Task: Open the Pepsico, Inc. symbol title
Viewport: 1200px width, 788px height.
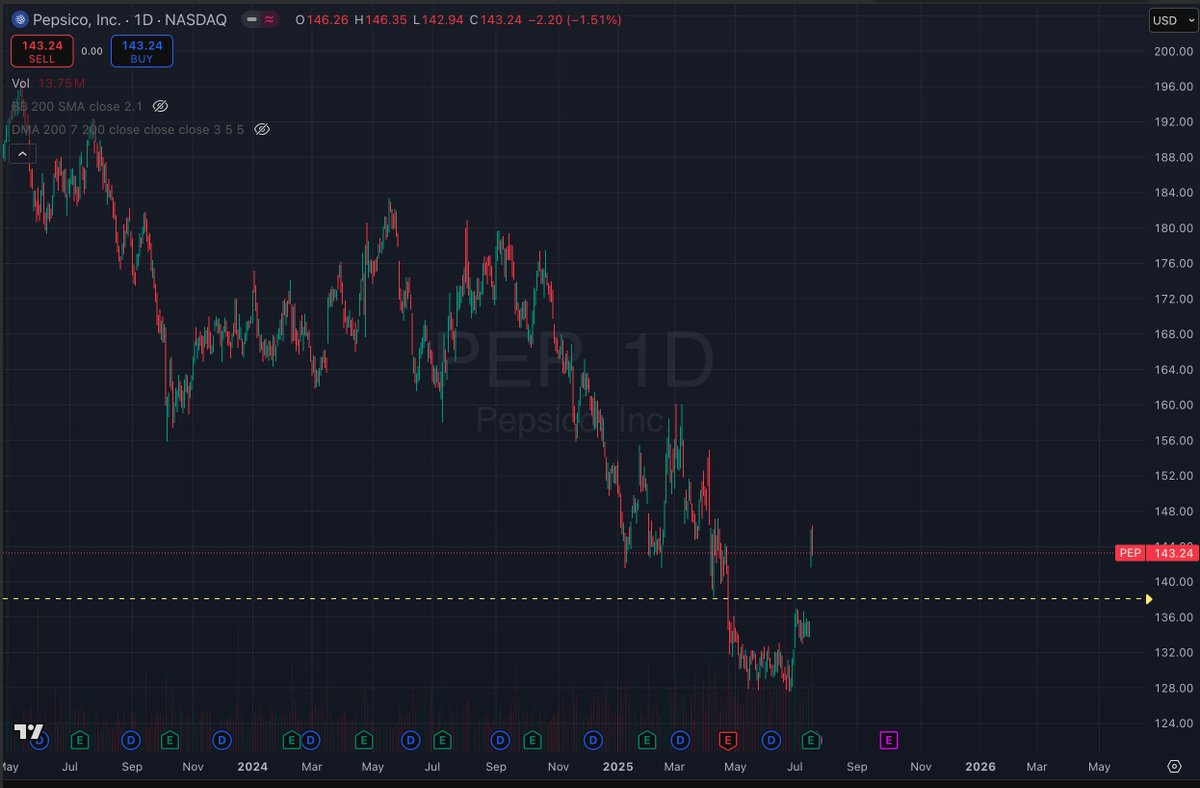Action: pos(130,19)
